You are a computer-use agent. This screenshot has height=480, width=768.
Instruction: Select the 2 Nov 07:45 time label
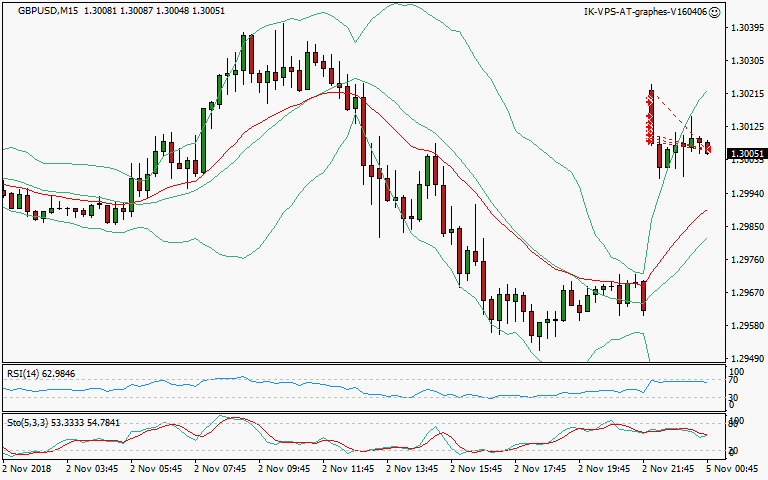click(220, 468)
